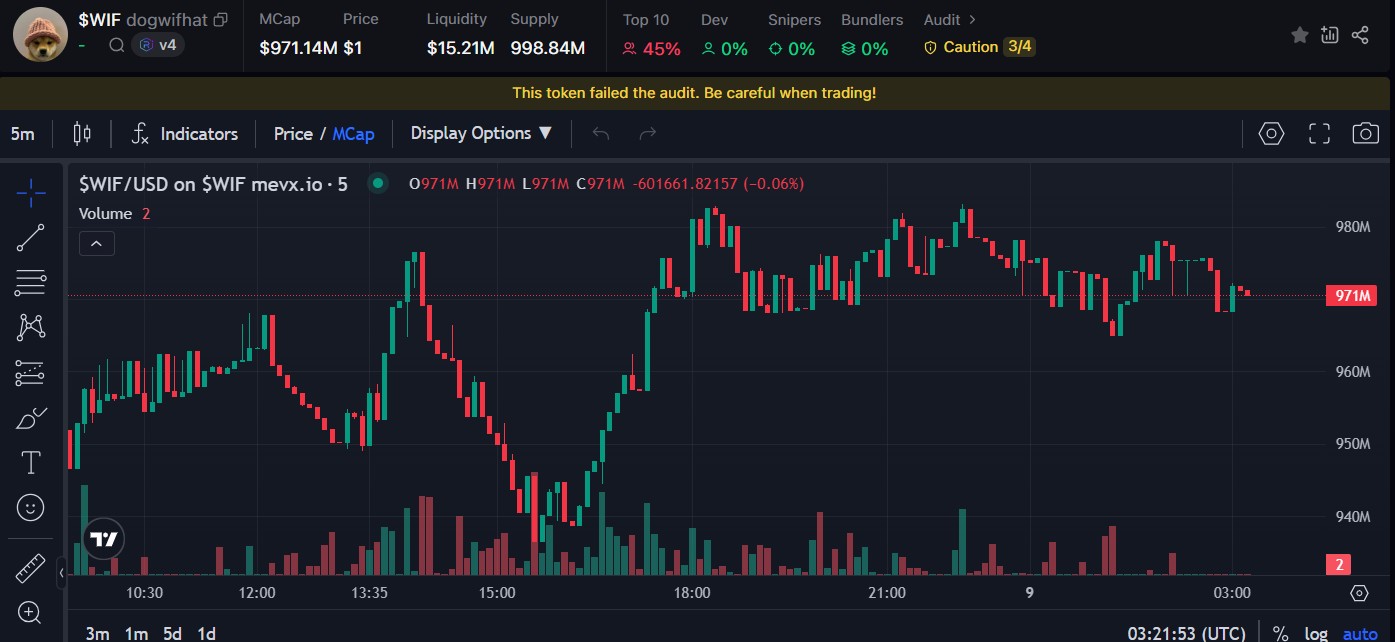Open the 5m timeframe dropdown
1395x642 pixels.
[x=22, y=133]
